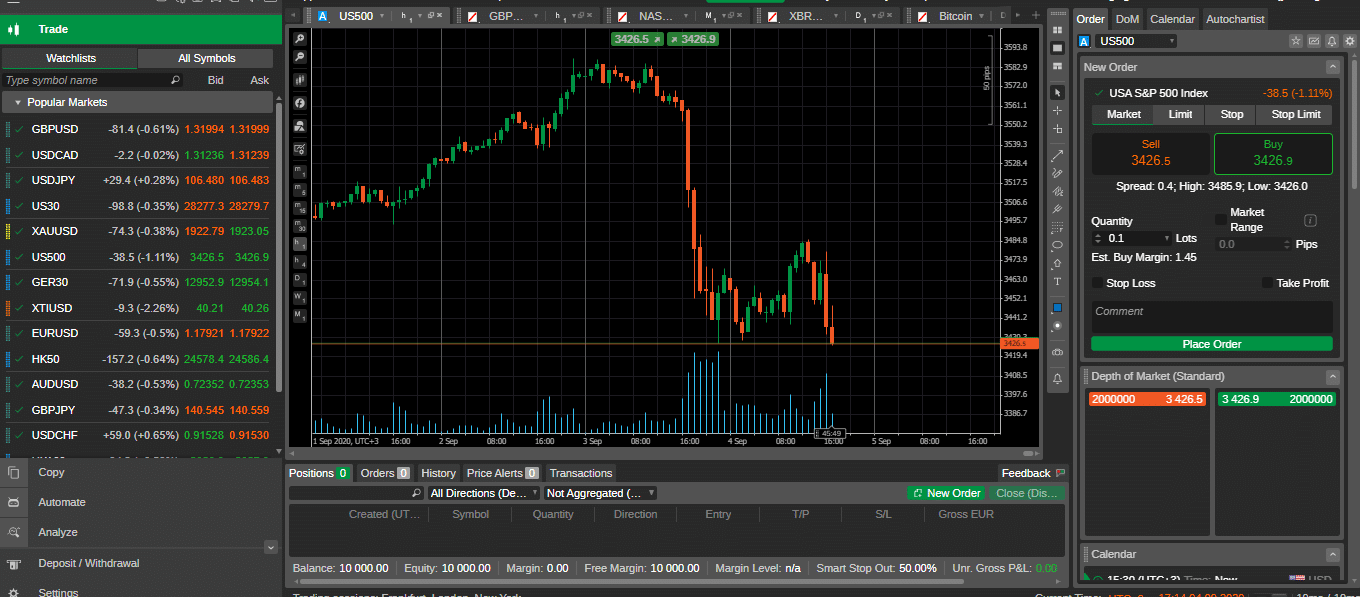The image size is (1360, 597).
Task: Open the All Directions filter dropdown
Action: pyautogui.click(x=483, y=493)
